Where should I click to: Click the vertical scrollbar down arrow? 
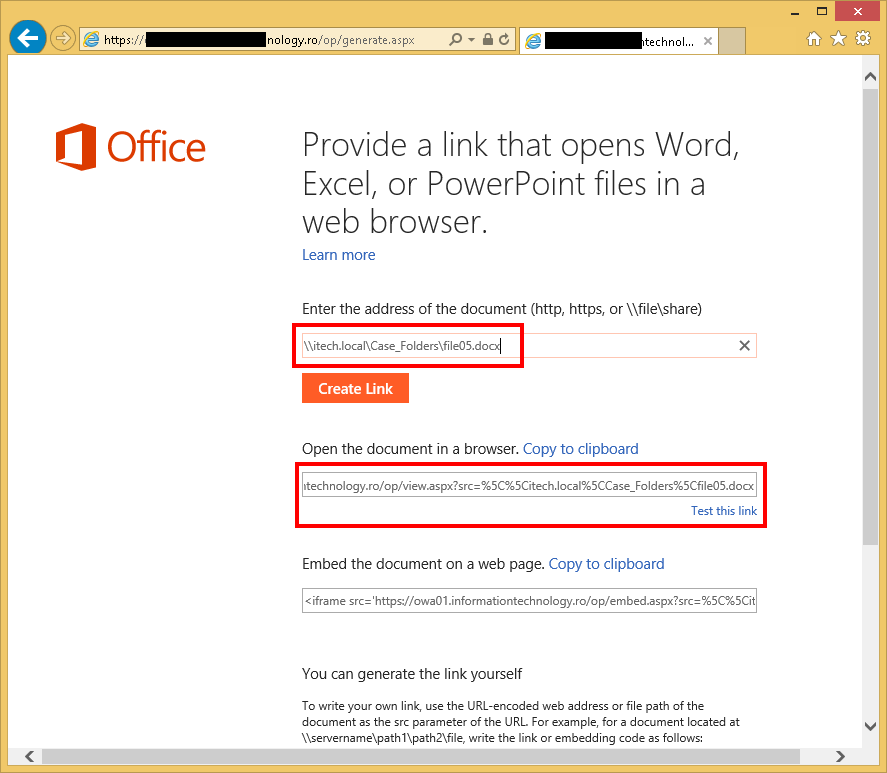871,726
